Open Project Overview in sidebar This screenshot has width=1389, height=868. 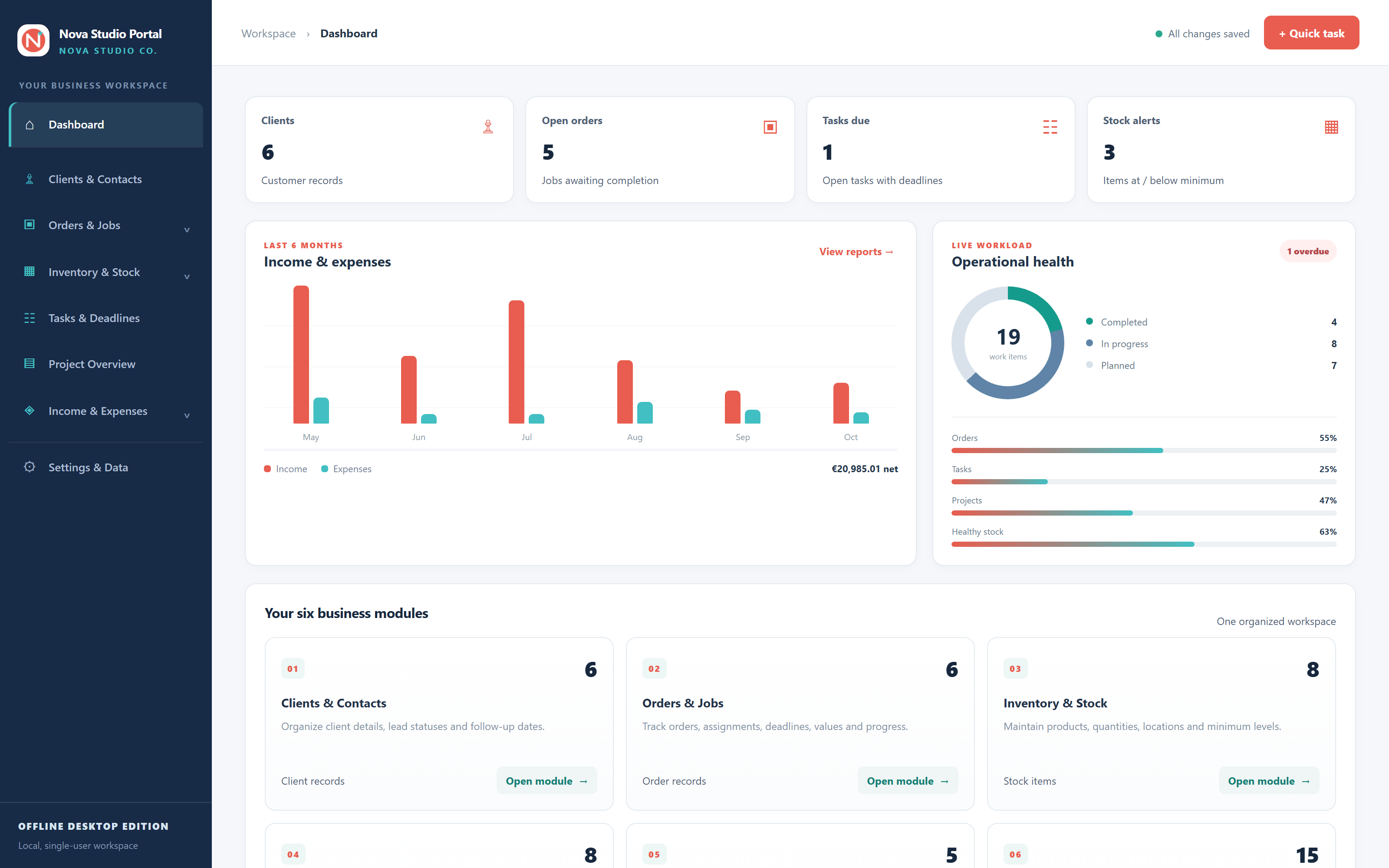tap(106, 364)
